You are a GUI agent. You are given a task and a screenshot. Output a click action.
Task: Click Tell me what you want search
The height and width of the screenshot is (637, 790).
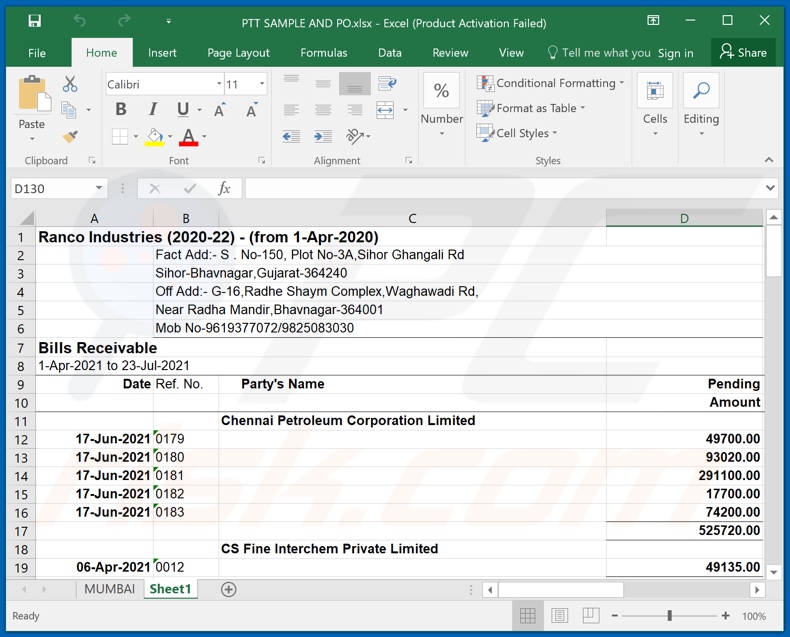click(600, 52)
